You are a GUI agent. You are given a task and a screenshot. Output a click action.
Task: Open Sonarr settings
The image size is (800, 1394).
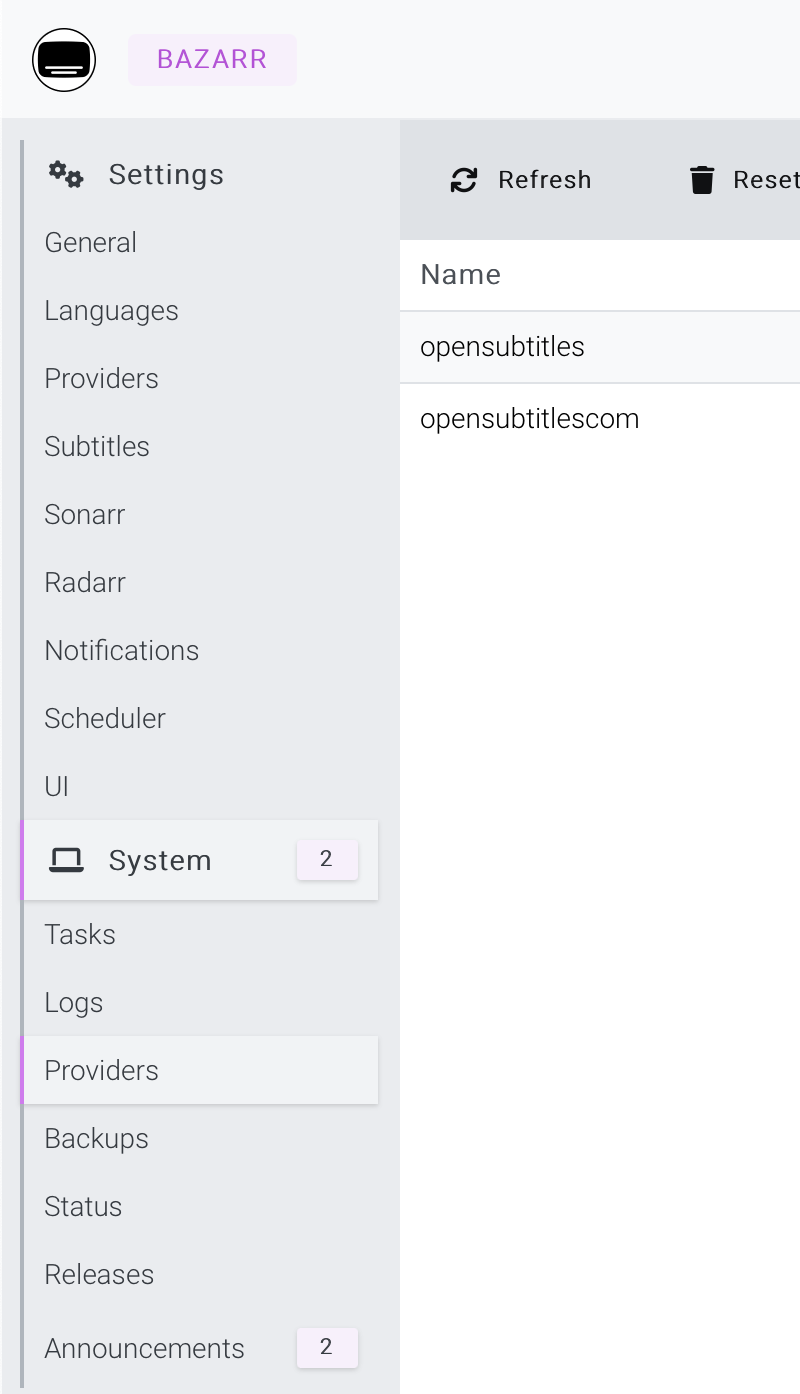coord(85,515)
